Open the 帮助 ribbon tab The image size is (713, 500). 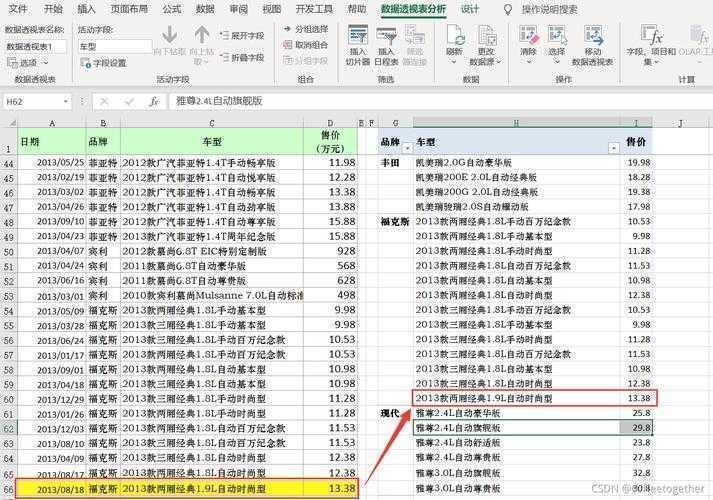[x=357, y=9]
